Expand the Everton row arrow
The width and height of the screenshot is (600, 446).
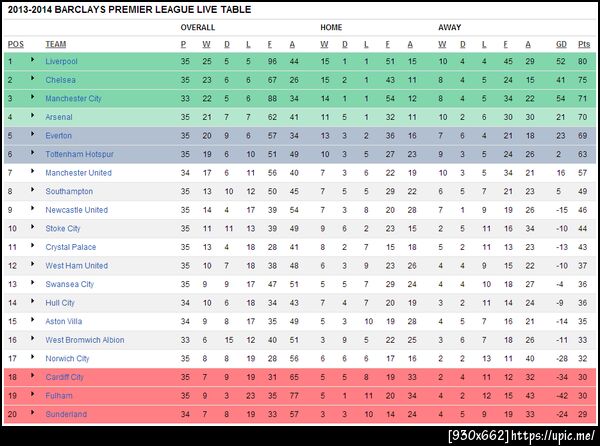[32, 135]
